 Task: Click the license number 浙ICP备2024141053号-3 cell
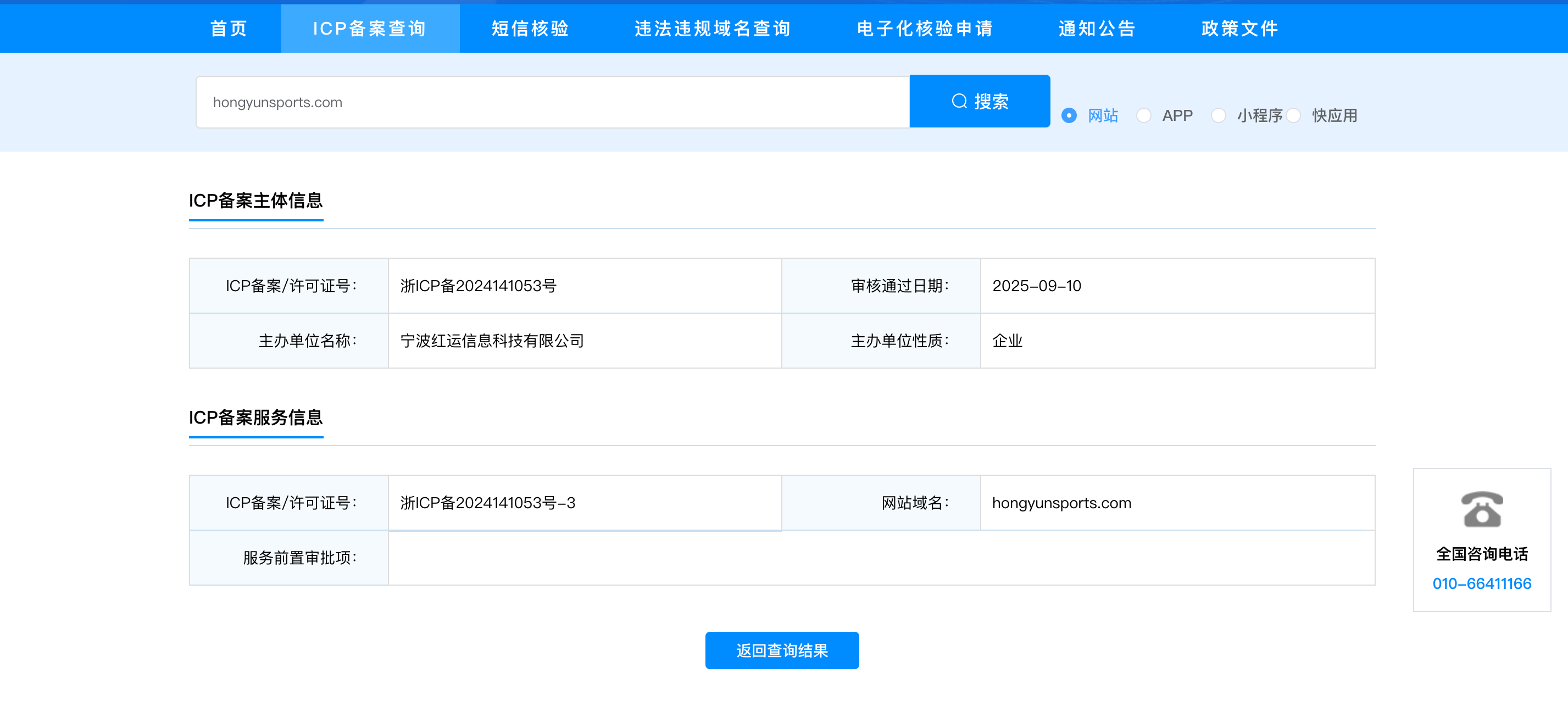pos(487,503)
